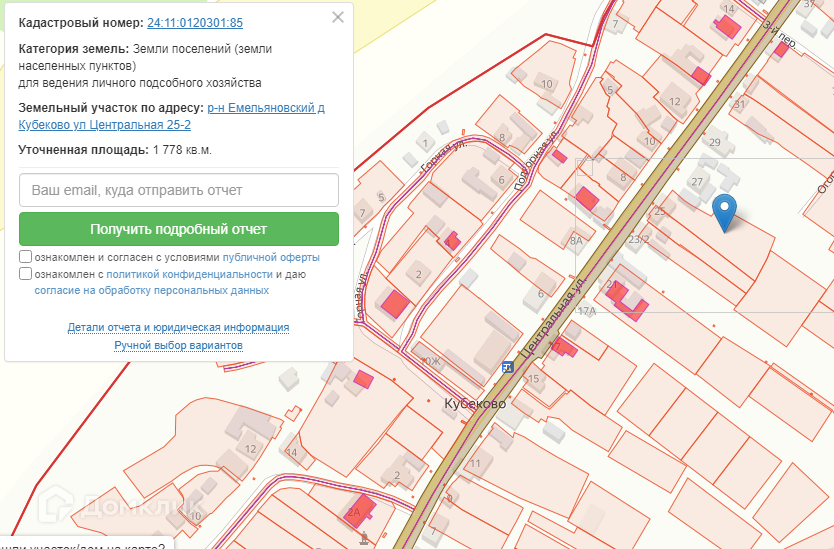Click the blue location pin marker
This screenshot has width=834, height=549.
724,213
